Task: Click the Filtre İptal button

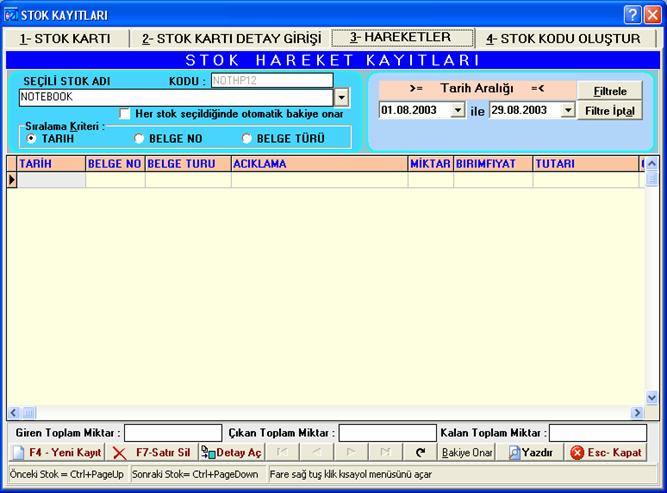Action: pos(610,111)
